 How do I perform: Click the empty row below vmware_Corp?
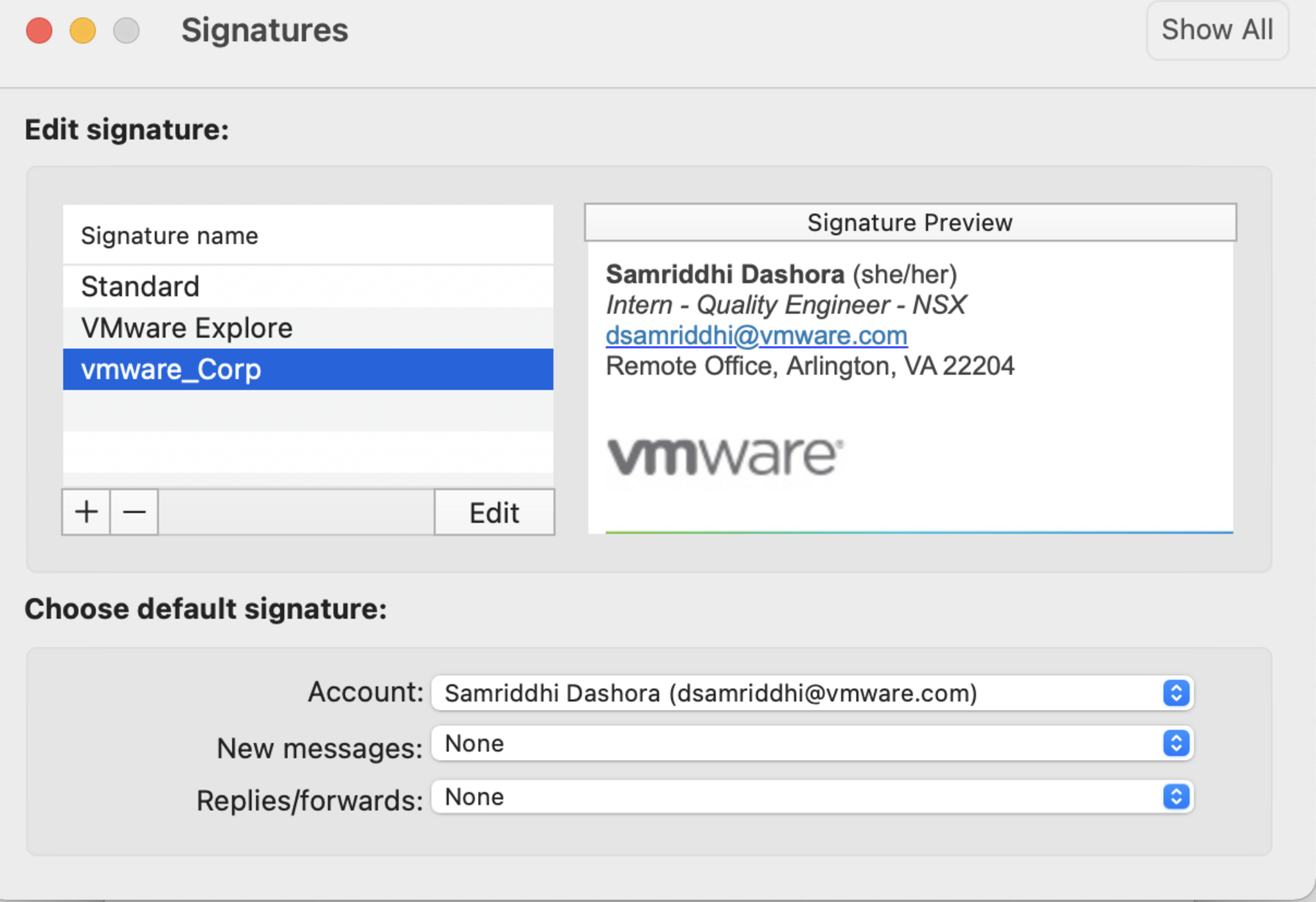[x=307, y=411]
